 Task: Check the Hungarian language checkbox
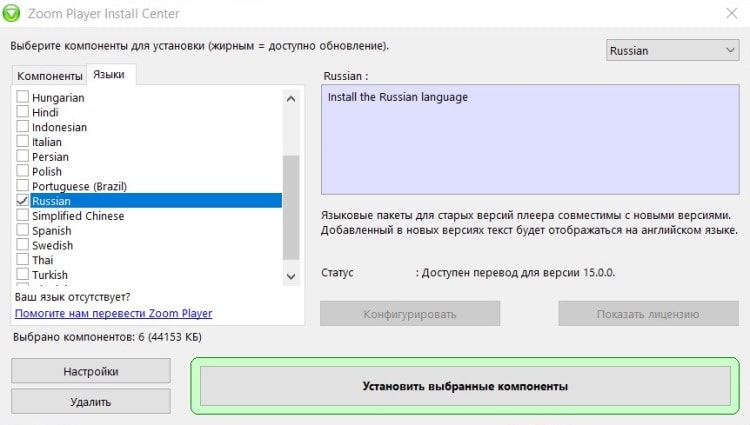coord(22,97)
